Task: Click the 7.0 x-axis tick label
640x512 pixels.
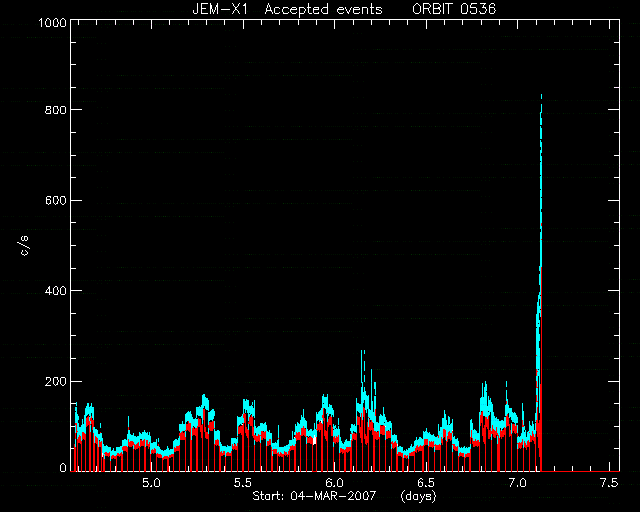Action: tap(517, 483)
